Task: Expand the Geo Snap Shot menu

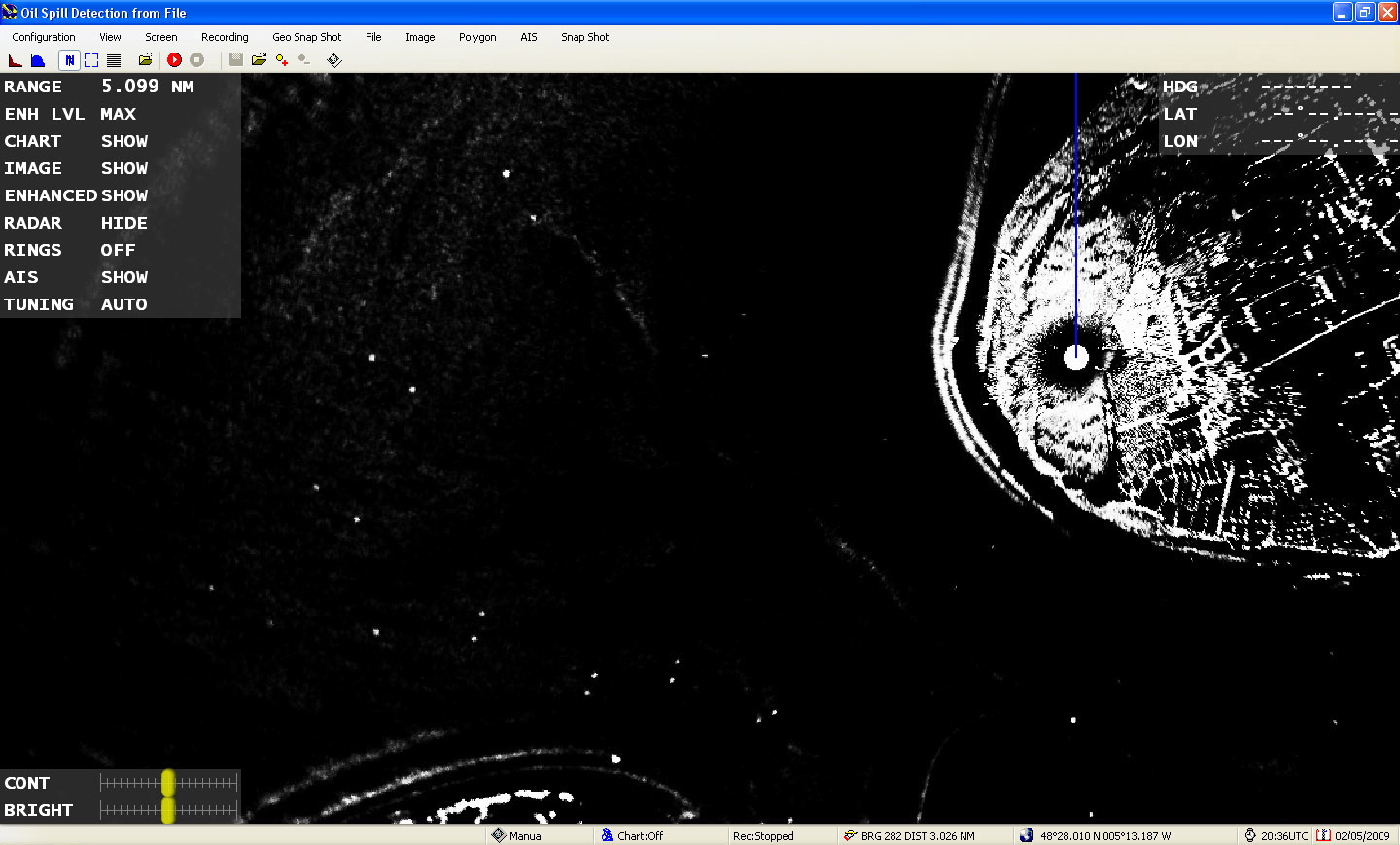Action: 306,37
